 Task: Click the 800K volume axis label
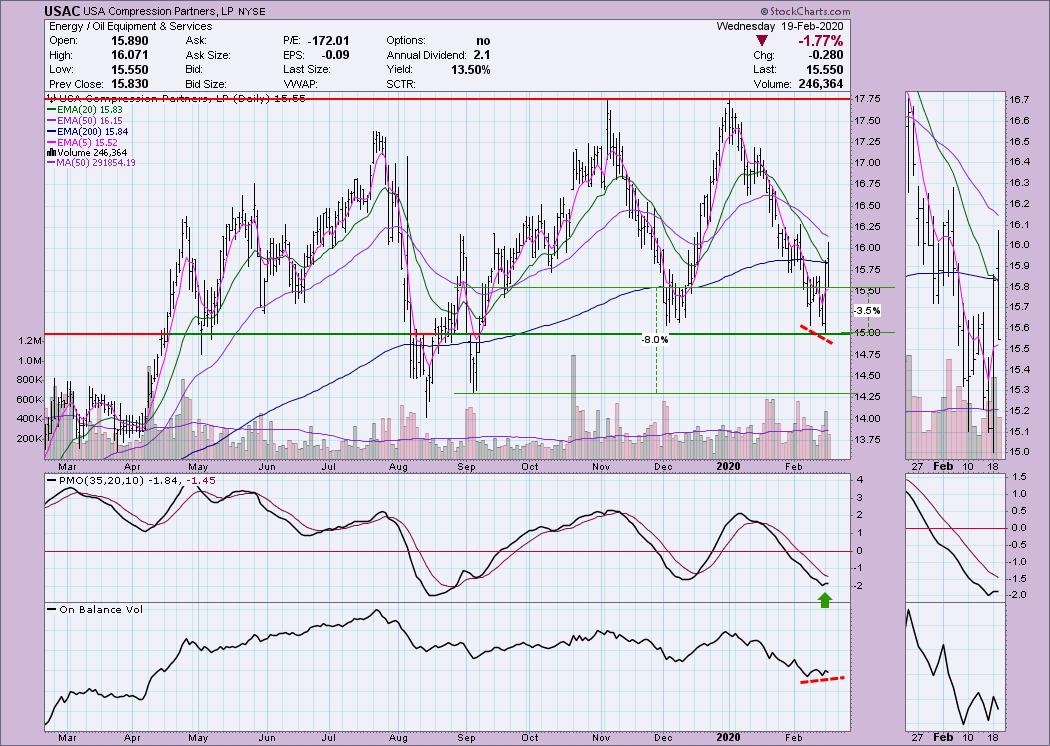(x=30, y=380)
